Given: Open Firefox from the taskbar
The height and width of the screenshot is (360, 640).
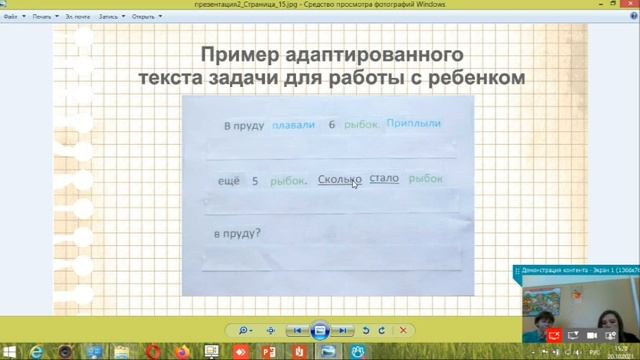Looking at the screenshot, I should pyautogui.click(x=182, y=352).
